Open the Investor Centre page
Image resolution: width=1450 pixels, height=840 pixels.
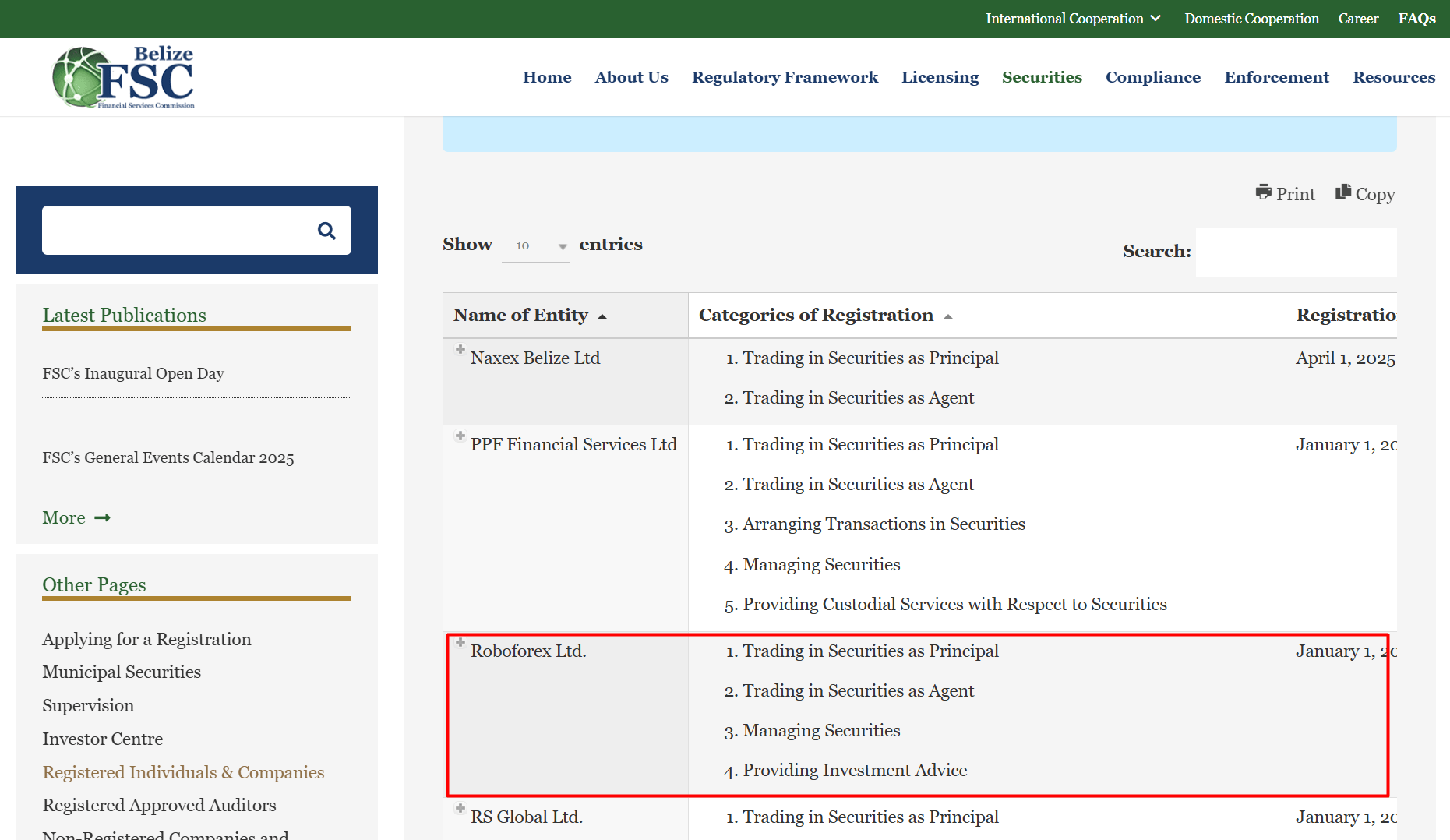[103, 739]
